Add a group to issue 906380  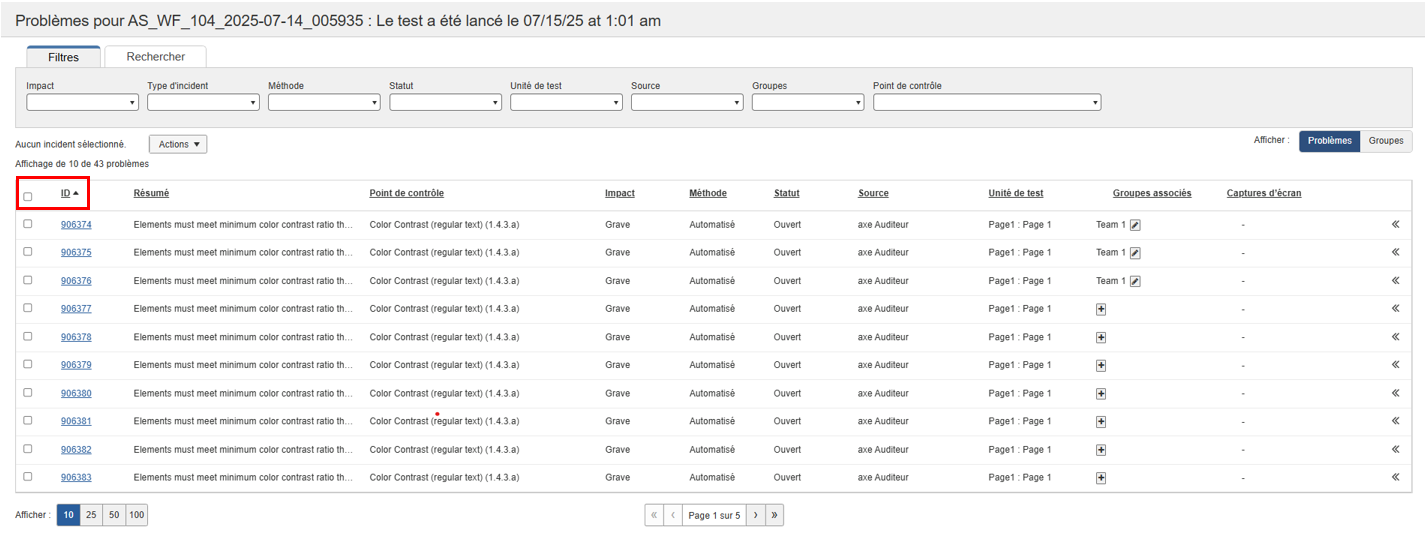[1101, 394]
